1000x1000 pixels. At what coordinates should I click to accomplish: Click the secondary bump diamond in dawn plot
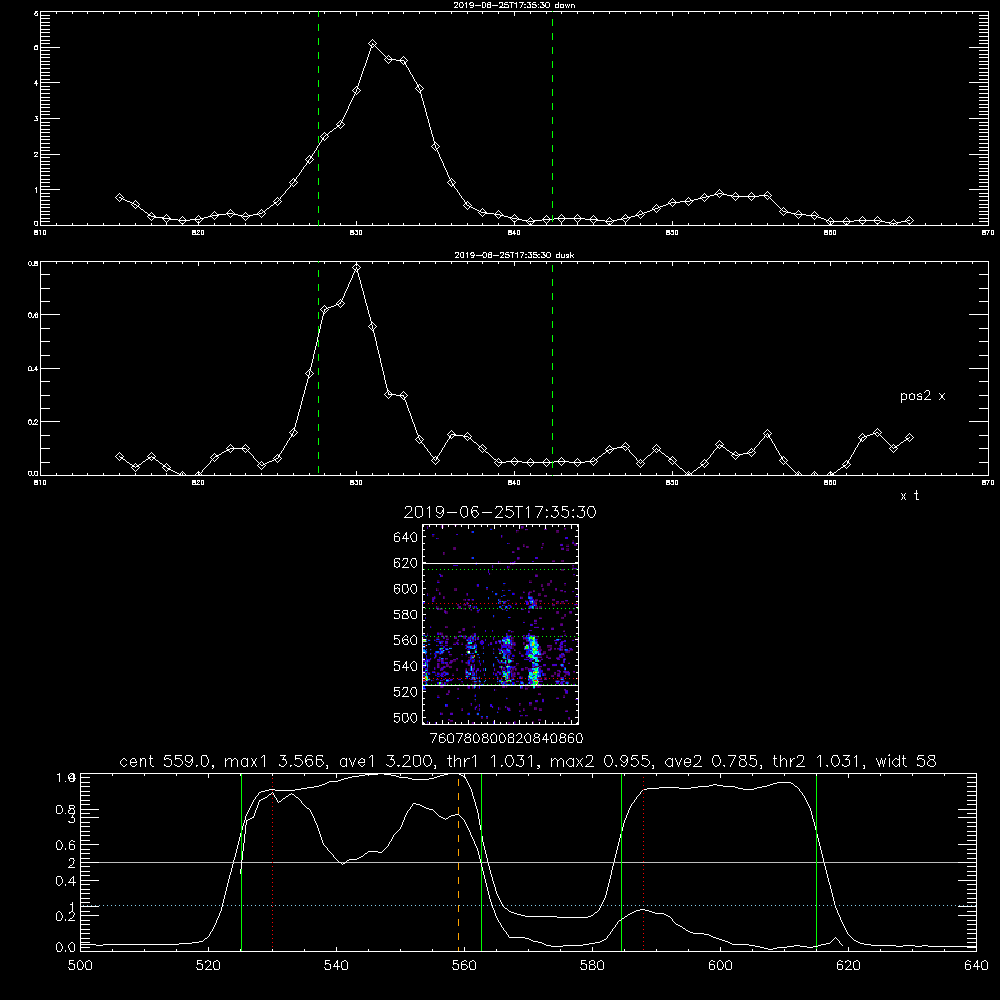(719, 193)
